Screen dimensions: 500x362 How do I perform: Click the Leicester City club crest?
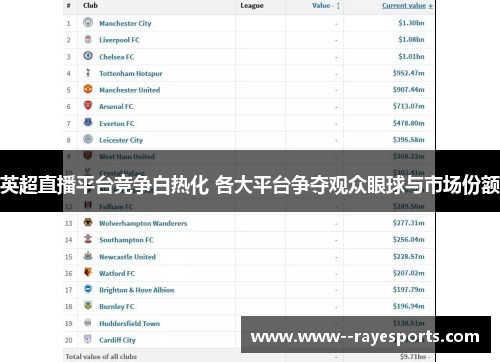click(88, 139)
